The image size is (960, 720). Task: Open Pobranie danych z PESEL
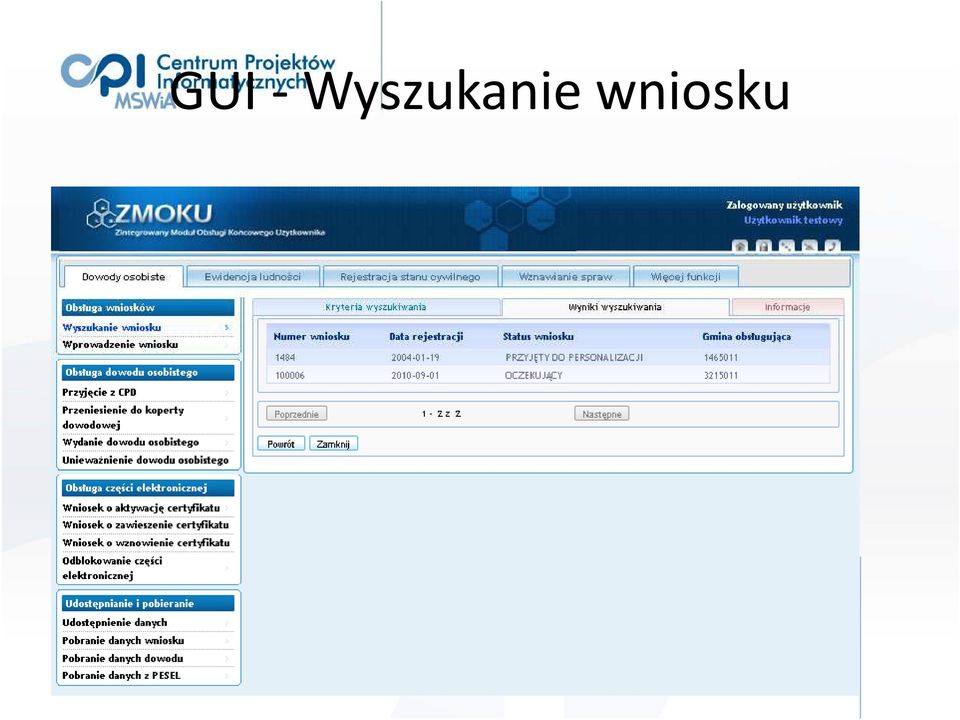[121, 676]
